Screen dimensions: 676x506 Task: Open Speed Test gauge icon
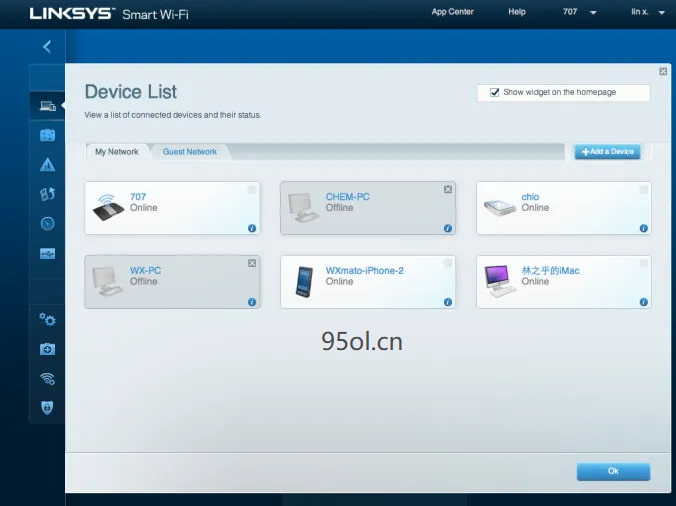pyautogui.click(x=47, y=224)
